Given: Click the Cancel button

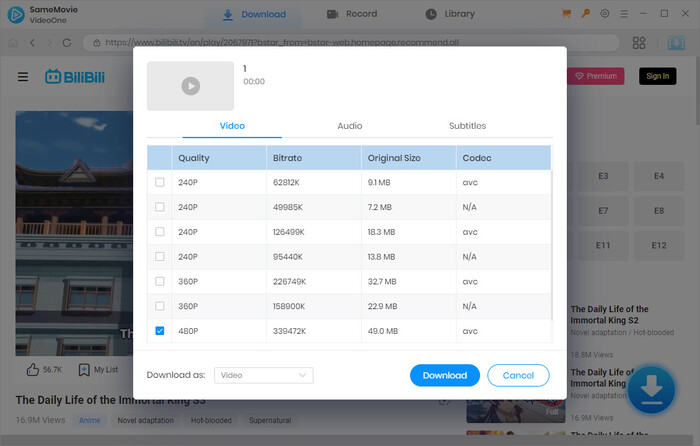Looking at the screenshot, I should point(518,375).
